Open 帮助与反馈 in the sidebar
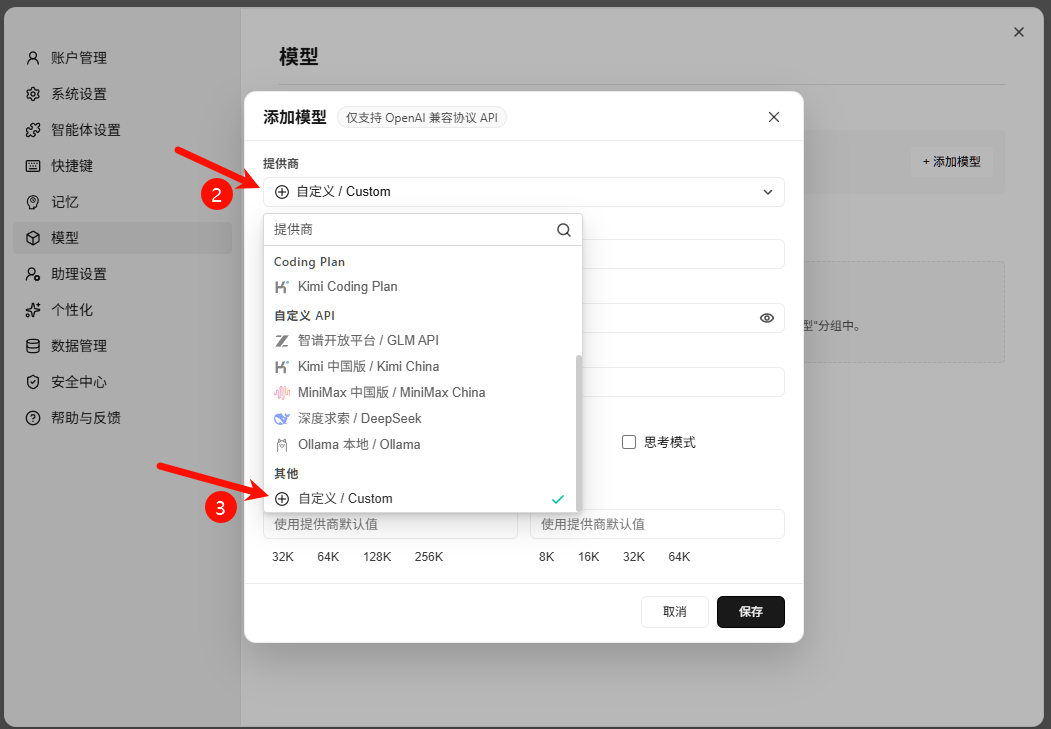 (x=122, y=418)
